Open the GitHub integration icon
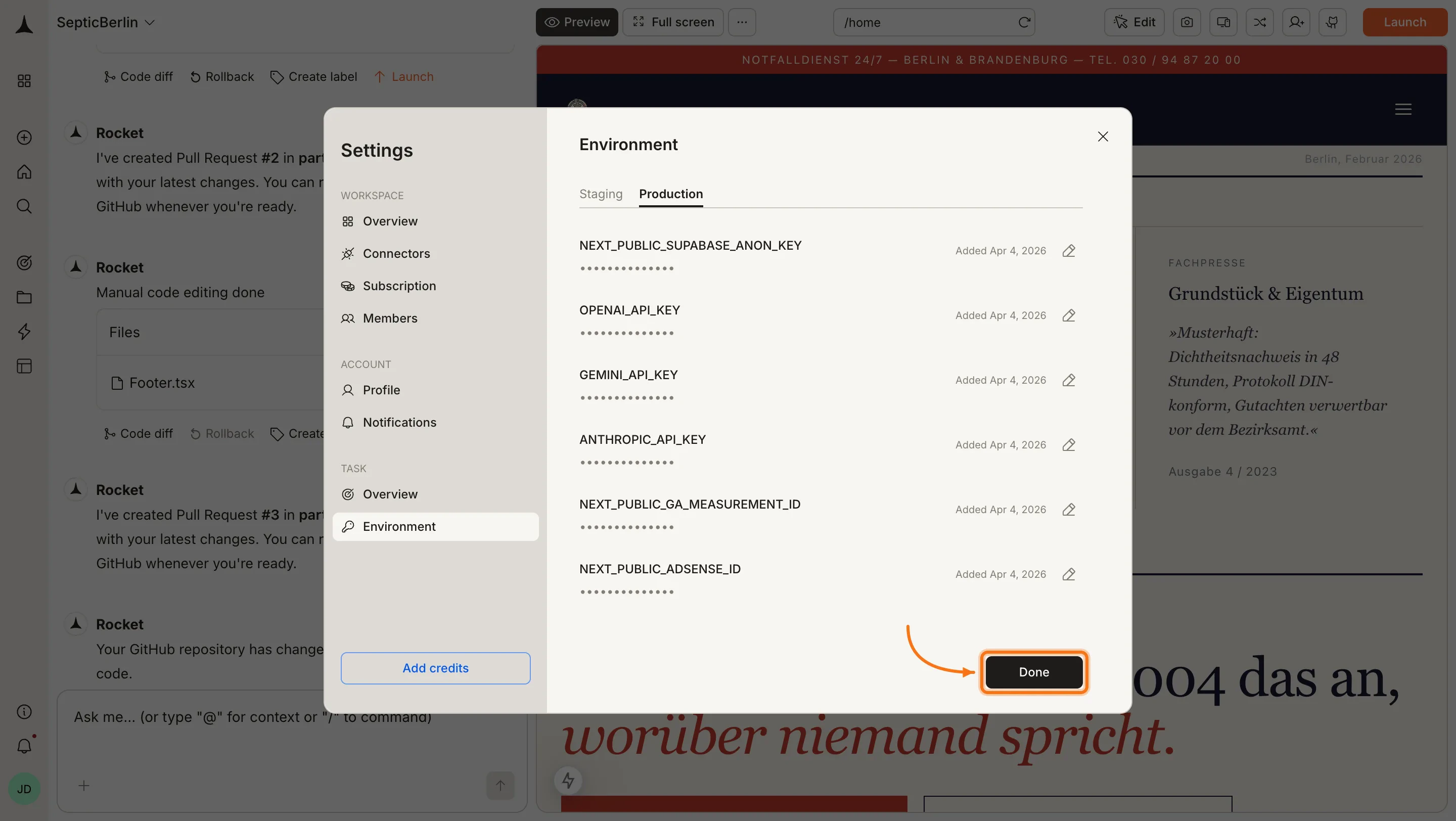Viewport: 1456px width, 821px height. (x=1332, y=22)
